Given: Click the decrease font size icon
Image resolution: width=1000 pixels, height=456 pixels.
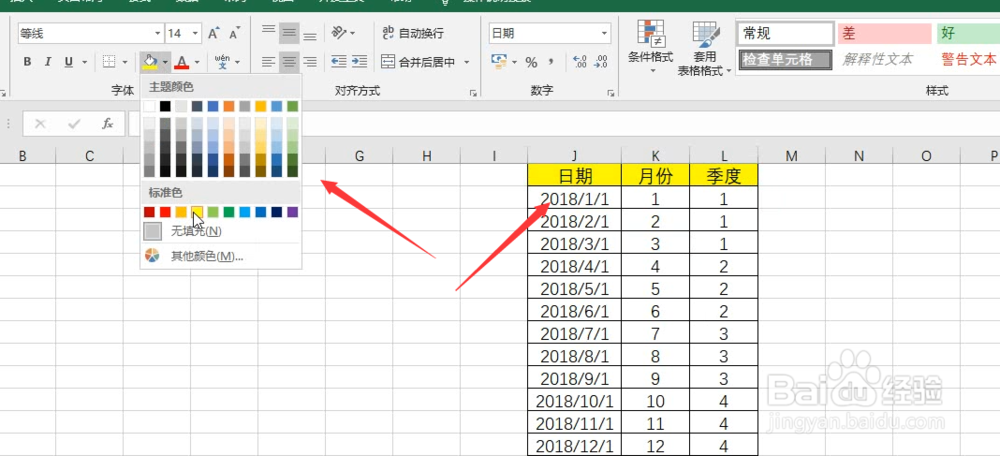Looking at the screenshot, I should click(x=235, y=33).
